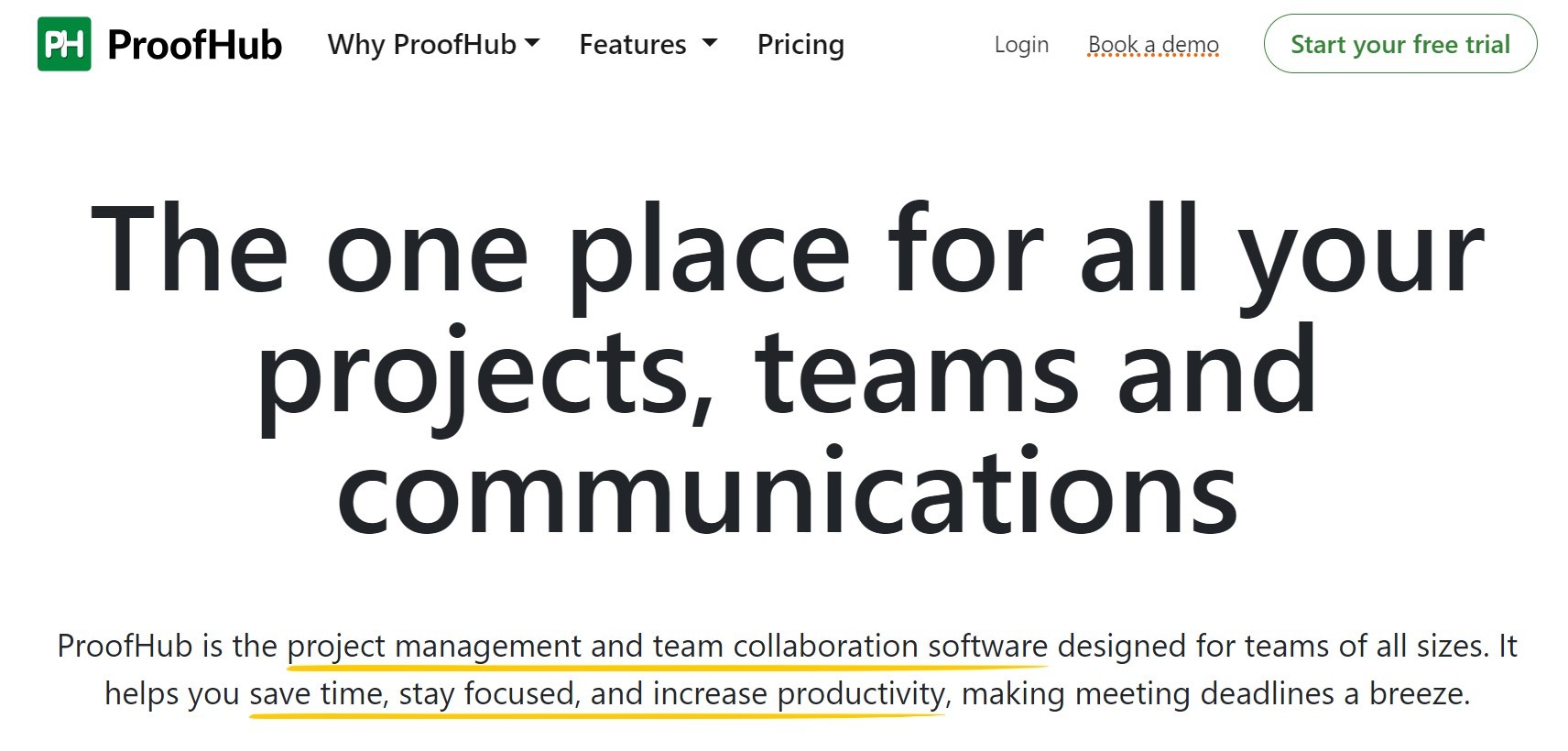Screen dimensions: 1568x751
Task: Select the Login link
Action: (x=1021, y=44)
